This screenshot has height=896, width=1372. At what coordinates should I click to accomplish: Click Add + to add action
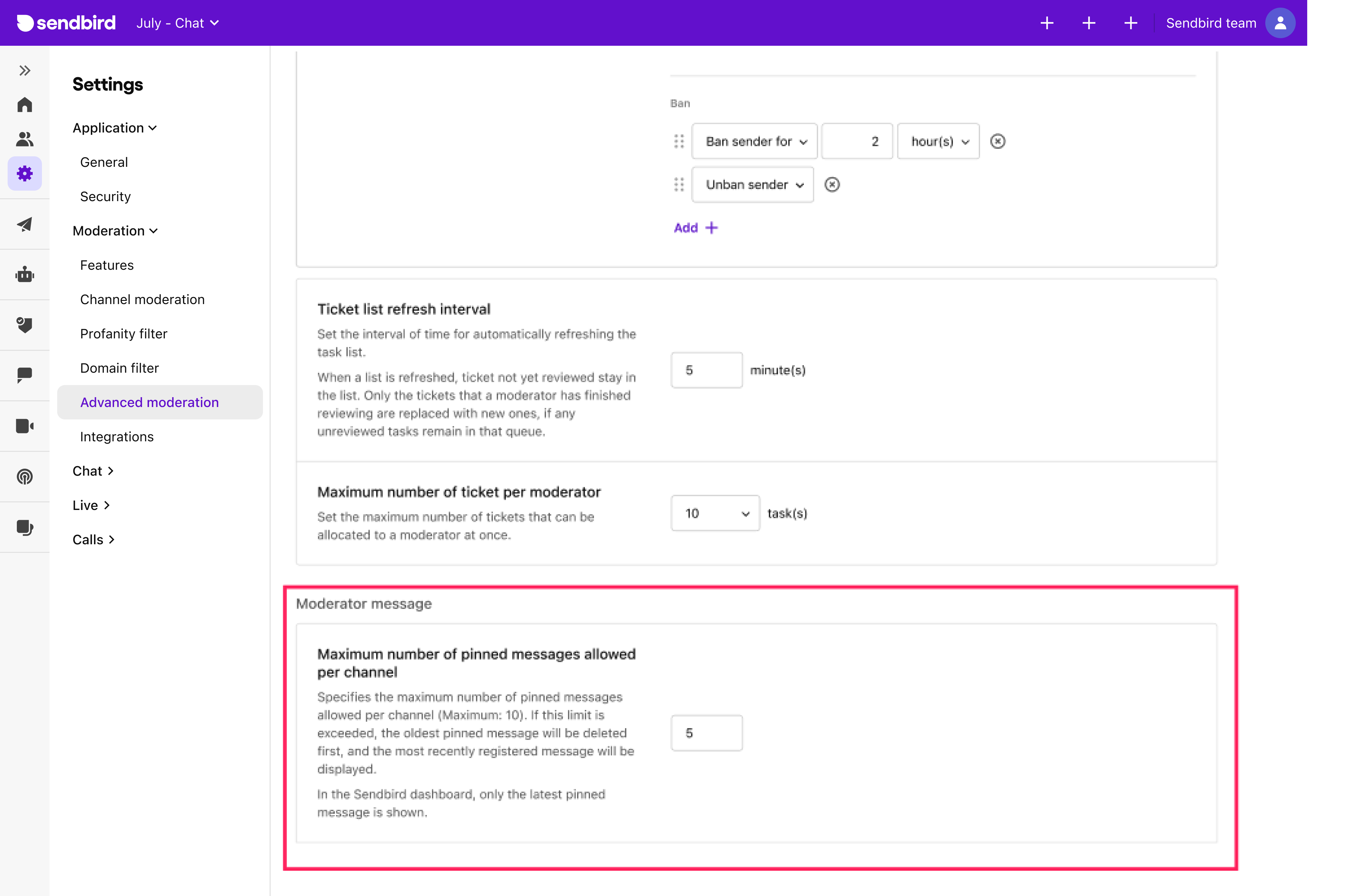click(x=696, y=228)
